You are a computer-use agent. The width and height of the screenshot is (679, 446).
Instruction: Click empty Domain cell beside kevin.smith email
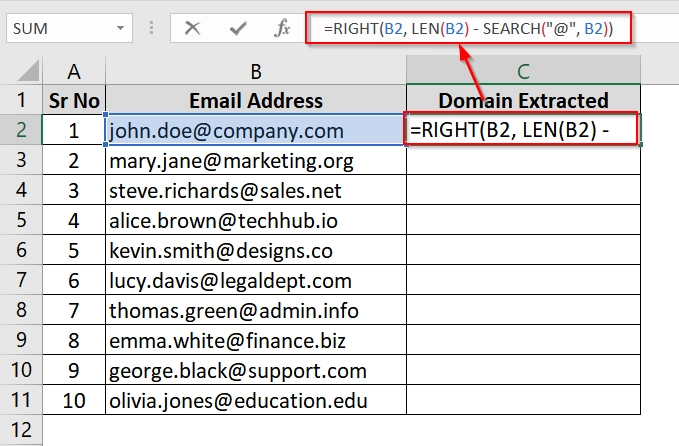click(x=523, y=250)
